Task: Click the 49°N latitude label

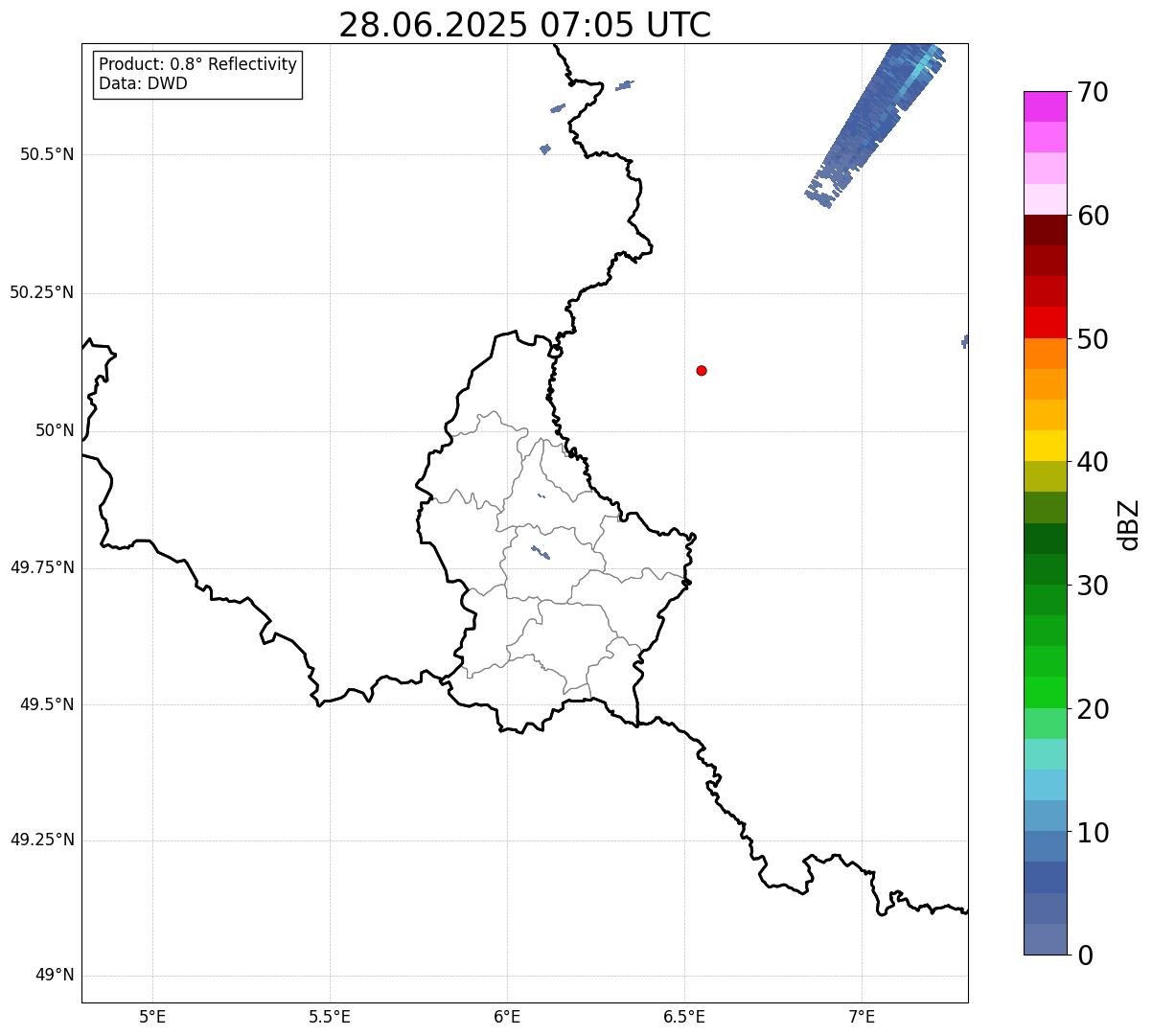Action: (x=55, y=975)
